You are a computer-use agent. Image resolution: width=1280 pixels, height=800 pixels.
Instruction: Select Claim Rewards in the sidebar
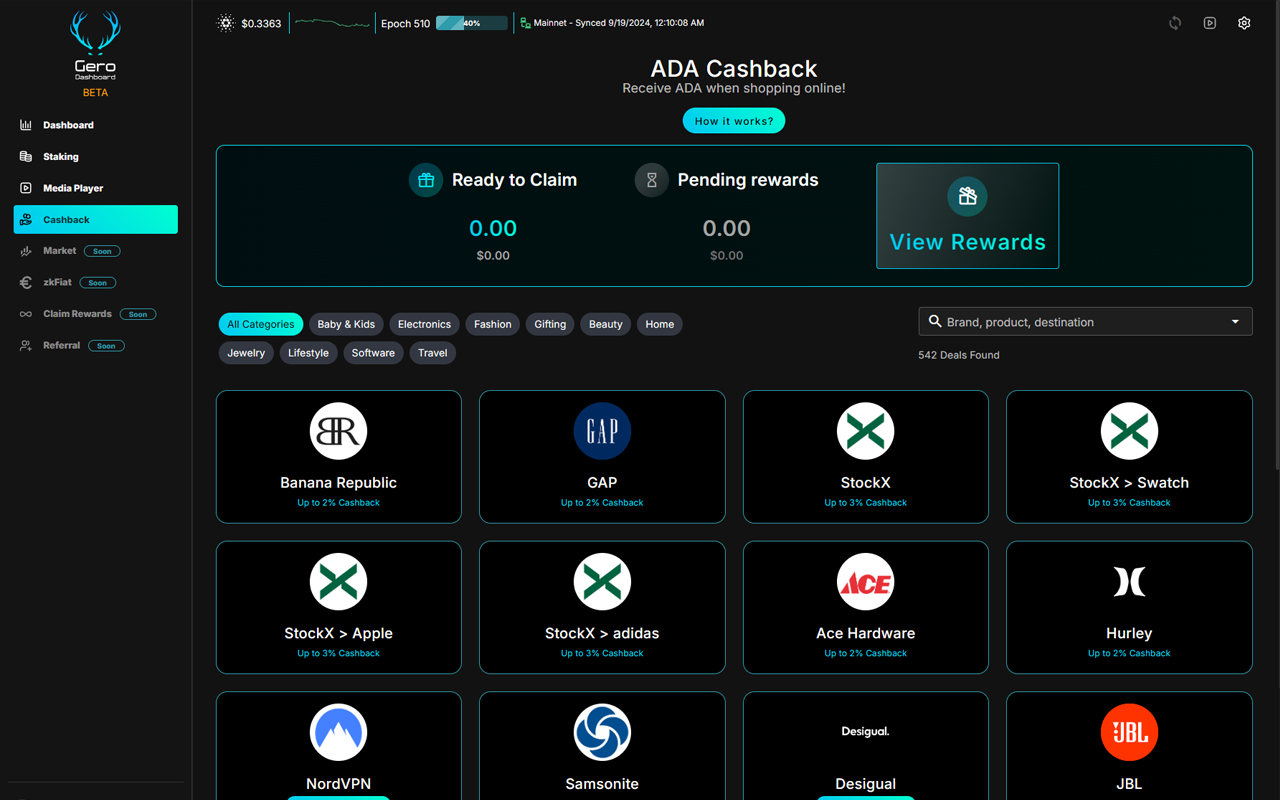pos(75,313)
